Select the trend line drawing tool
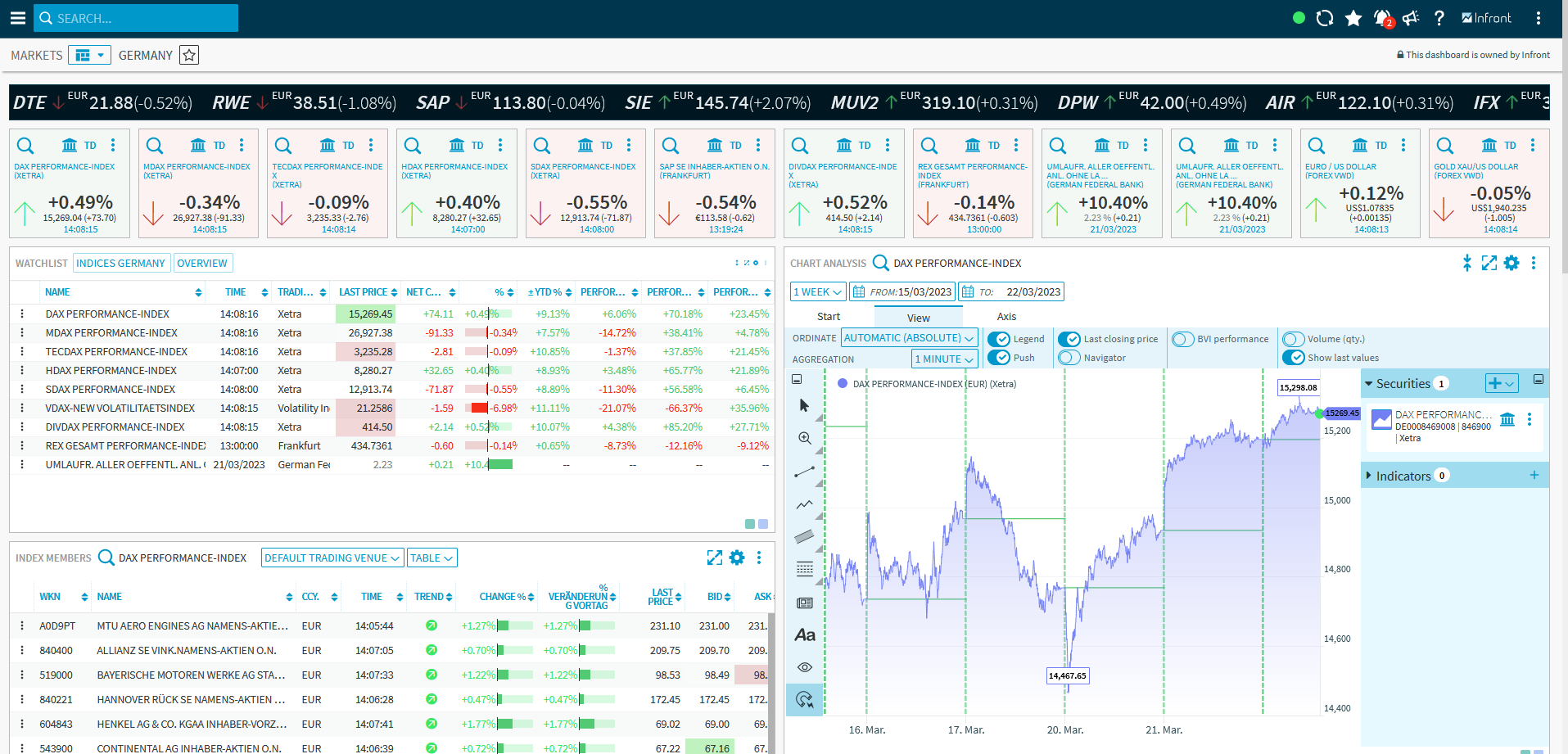The height and width of the screenshot is (754, 1568). pos(805,472)
